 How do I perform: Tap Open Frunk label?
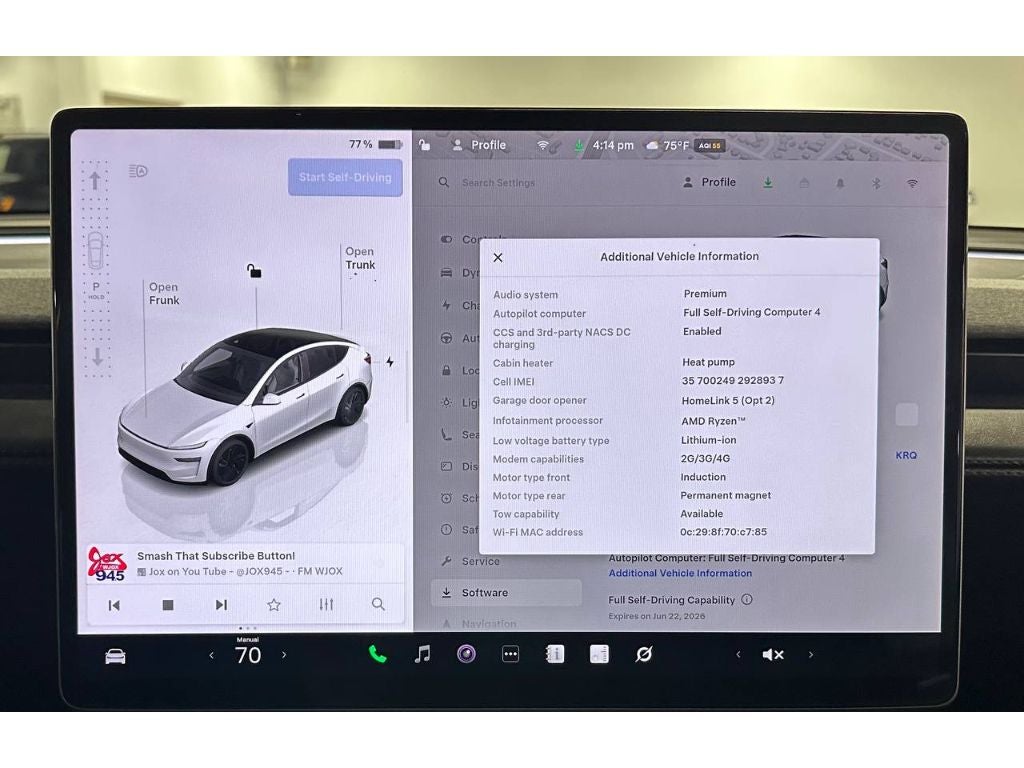pyautogui.click(x=163, y=294)
